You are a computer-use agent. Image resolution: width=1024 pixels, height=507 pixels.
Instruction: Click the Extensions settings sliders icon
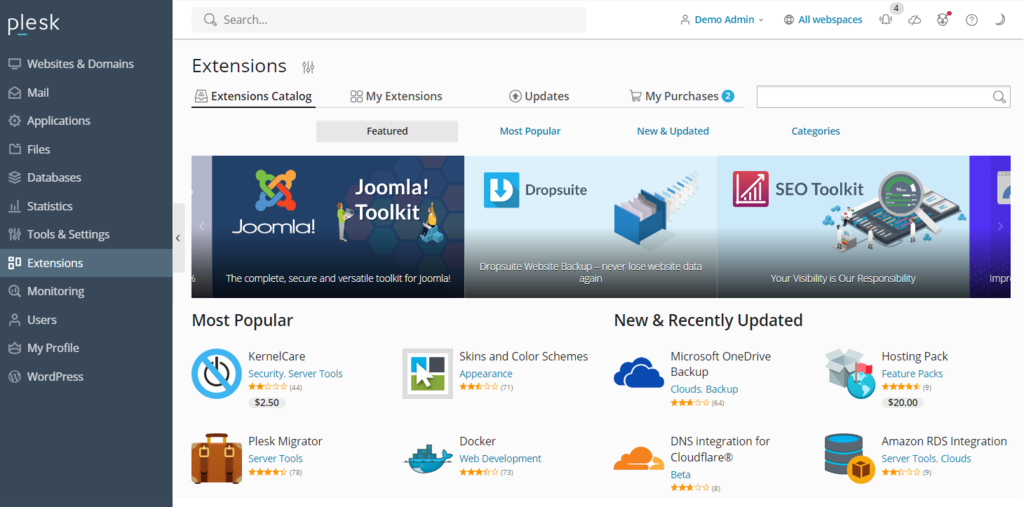[308, 67]
